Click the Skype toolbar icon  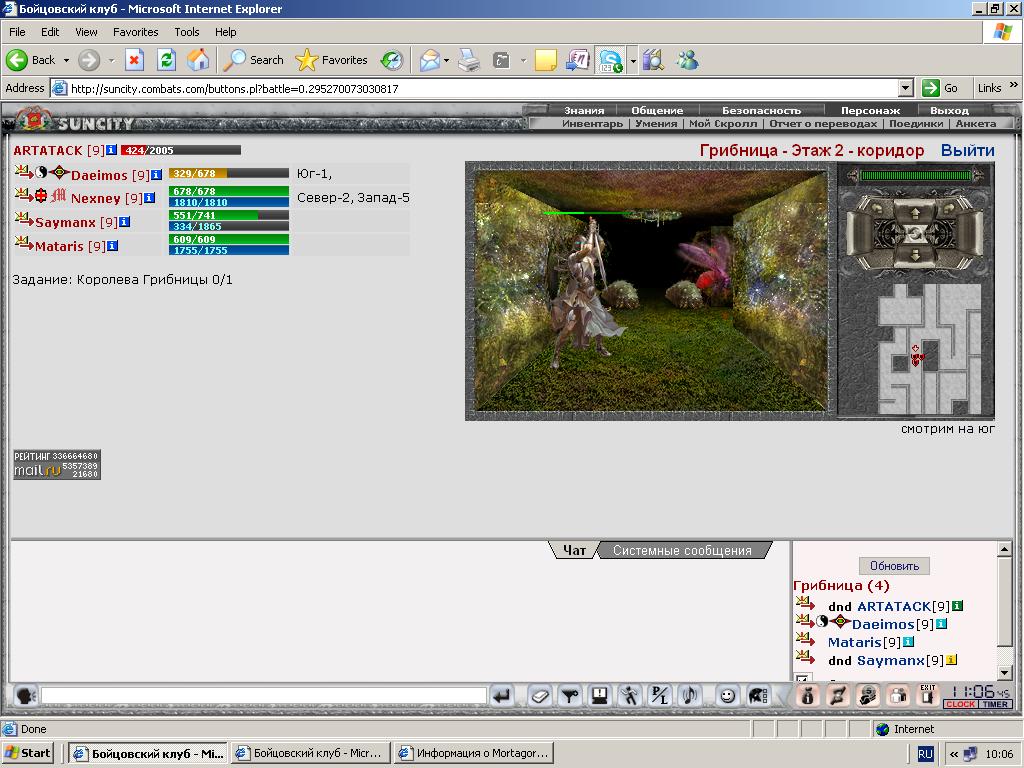point(610,60)
